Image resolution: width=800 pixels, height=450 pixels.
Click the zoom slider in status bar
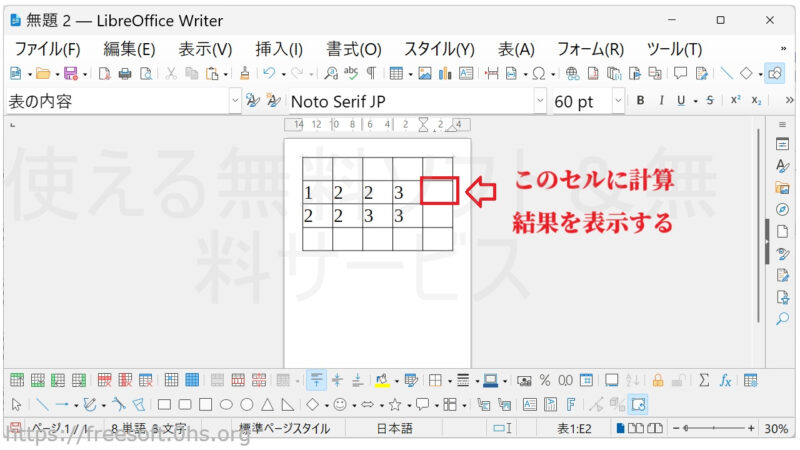click(713, 428)
